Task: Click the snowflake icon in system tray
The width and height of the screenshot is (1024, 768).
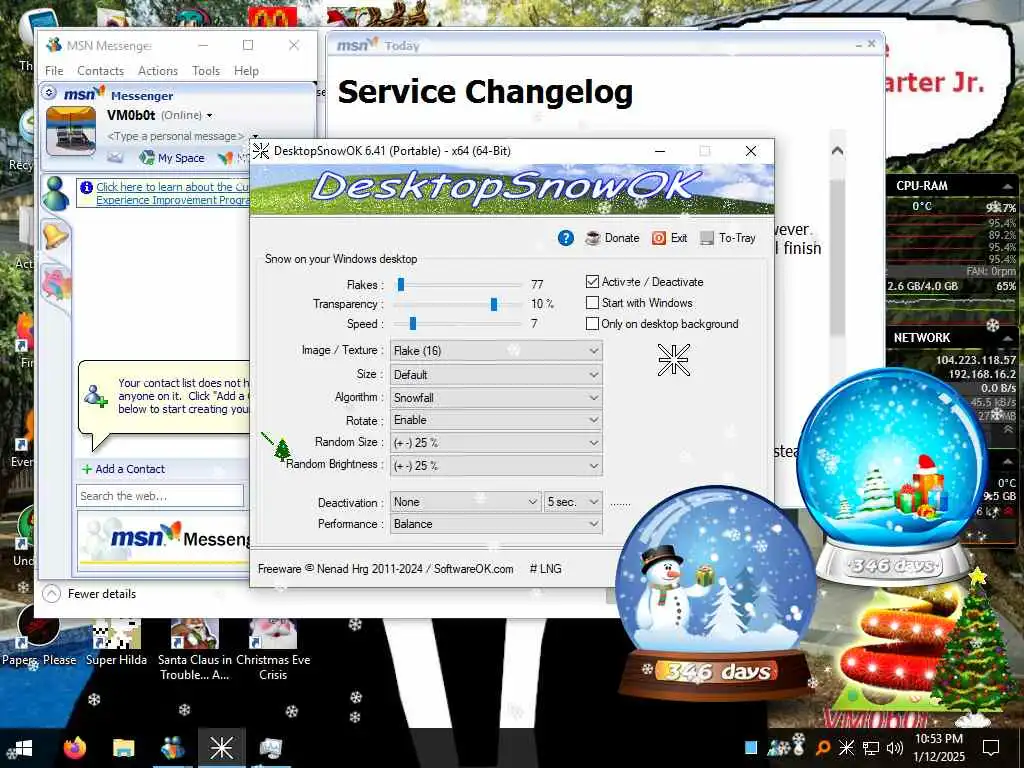Action: pos(846,747)
